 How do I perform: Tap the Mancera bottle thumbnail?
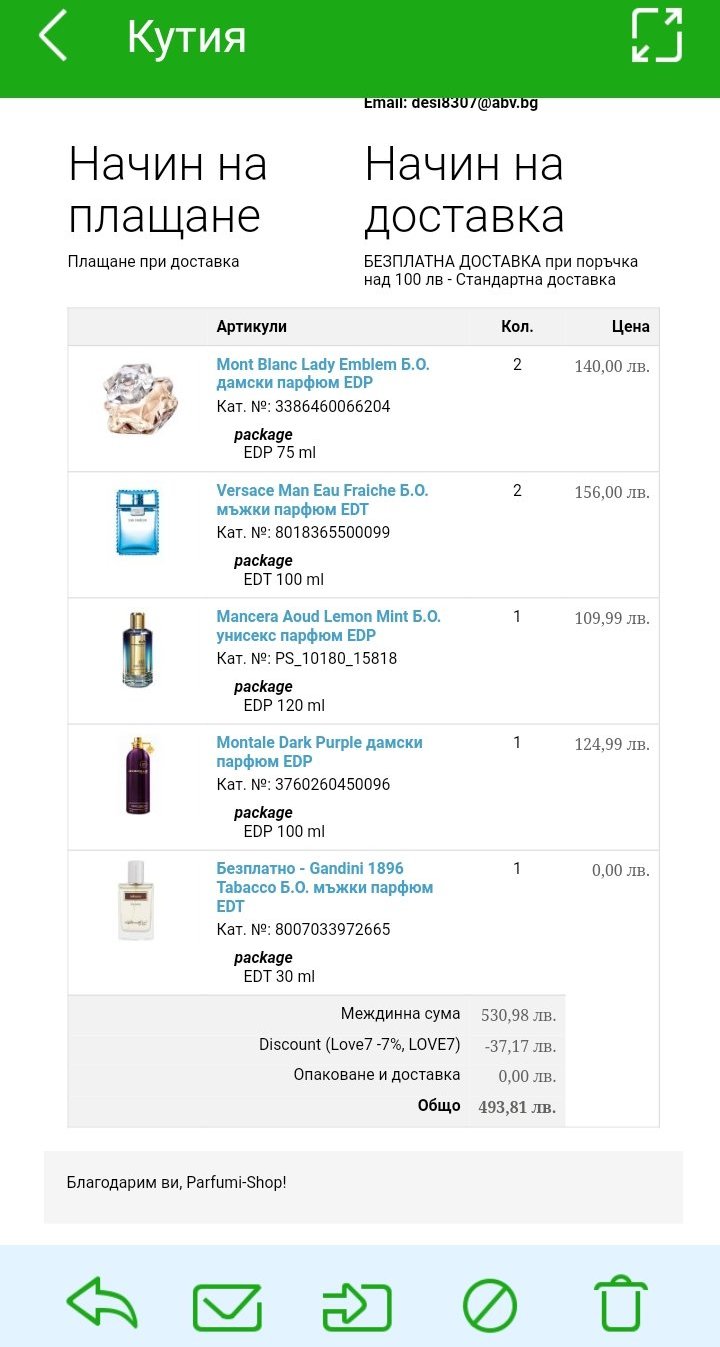pos(137,650)
